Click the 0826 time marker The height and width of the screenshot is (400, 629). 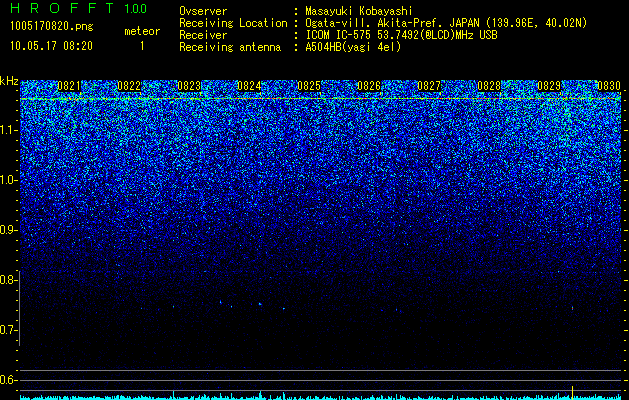pyautogui.click(x=369, y=86)
